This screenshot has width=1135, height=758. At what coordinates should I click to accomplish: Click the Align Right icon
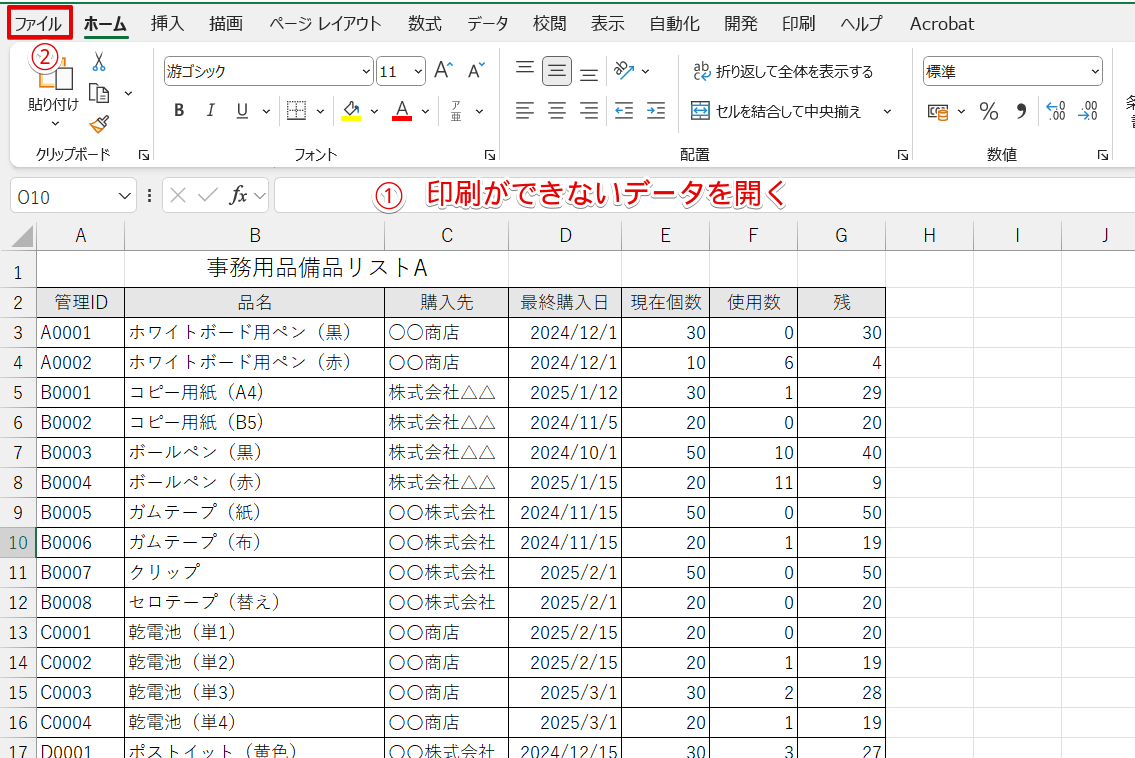coord(589,111)
